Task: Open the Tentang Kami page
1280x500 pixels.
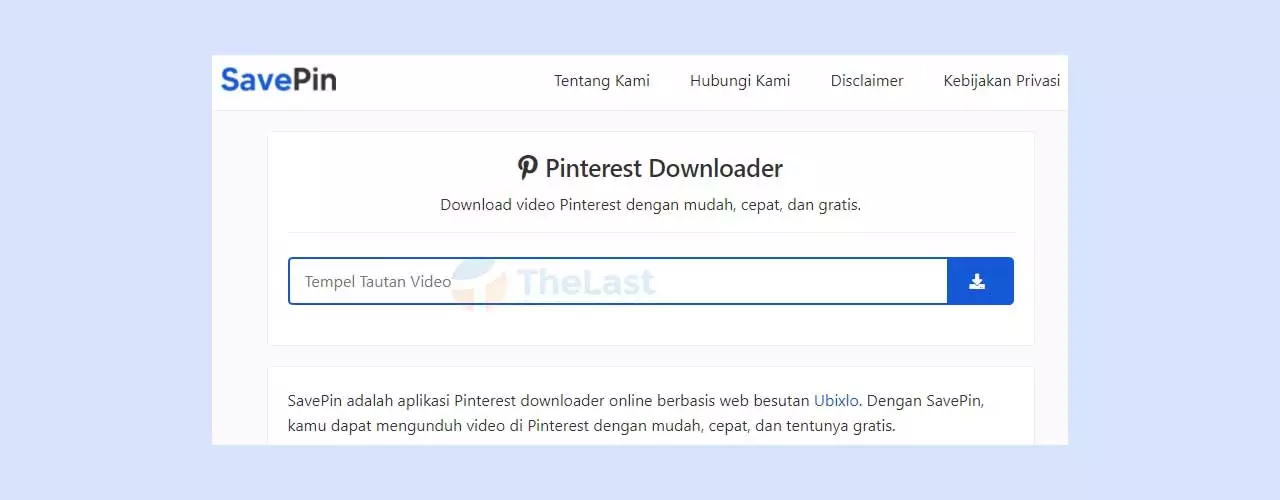Action: coord(602,81)
